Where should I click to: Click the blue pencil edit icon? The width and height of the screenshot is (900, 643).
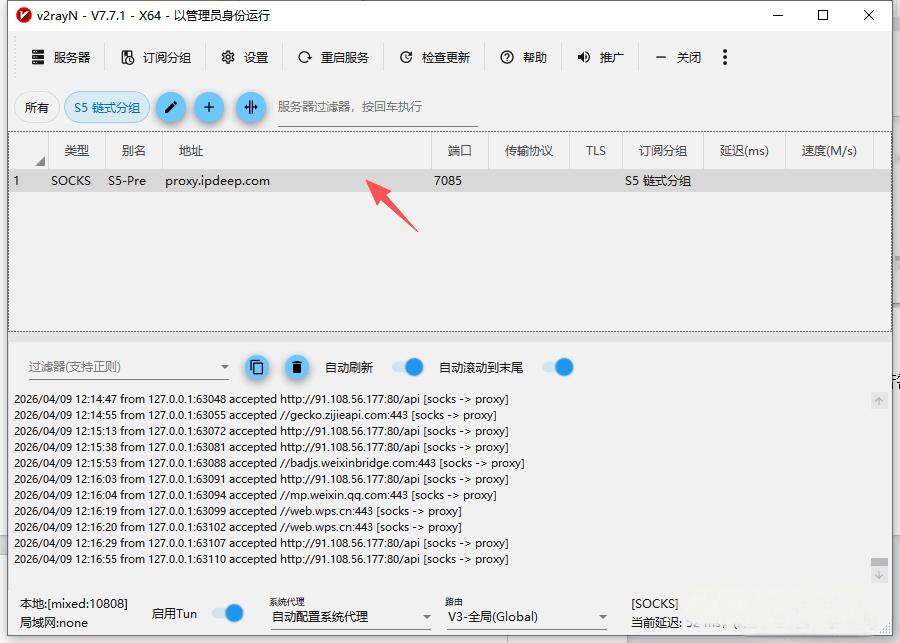point(170,107)
